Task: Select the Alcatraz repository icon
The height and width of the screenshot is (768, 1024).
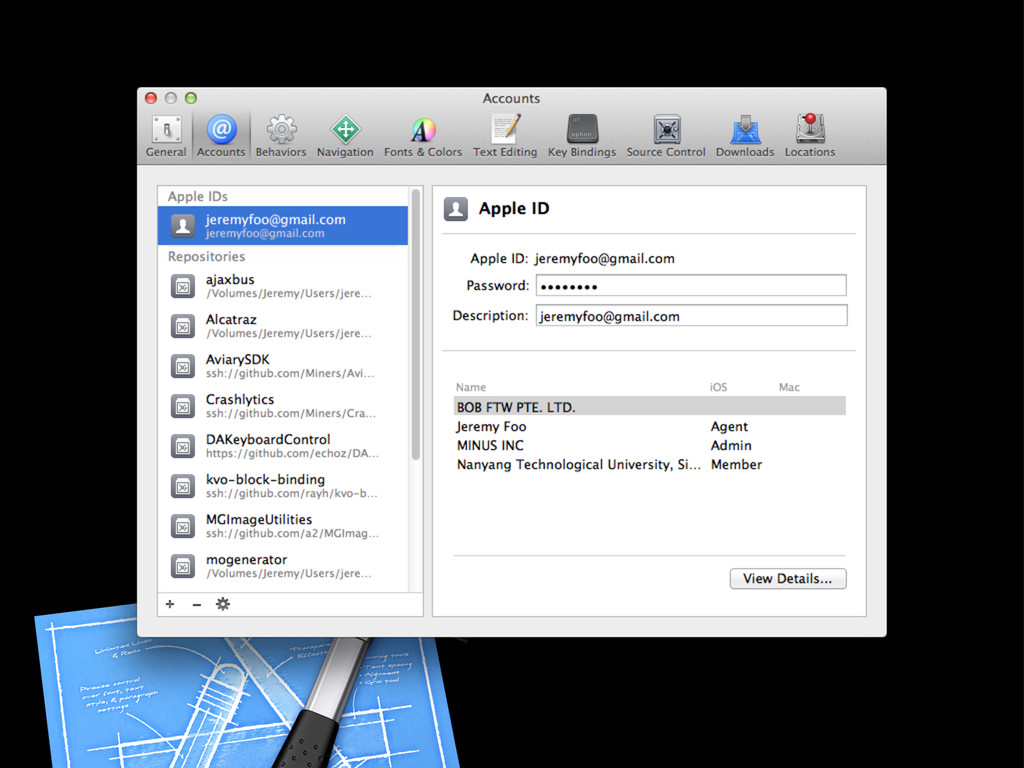Action: point(183,326)
